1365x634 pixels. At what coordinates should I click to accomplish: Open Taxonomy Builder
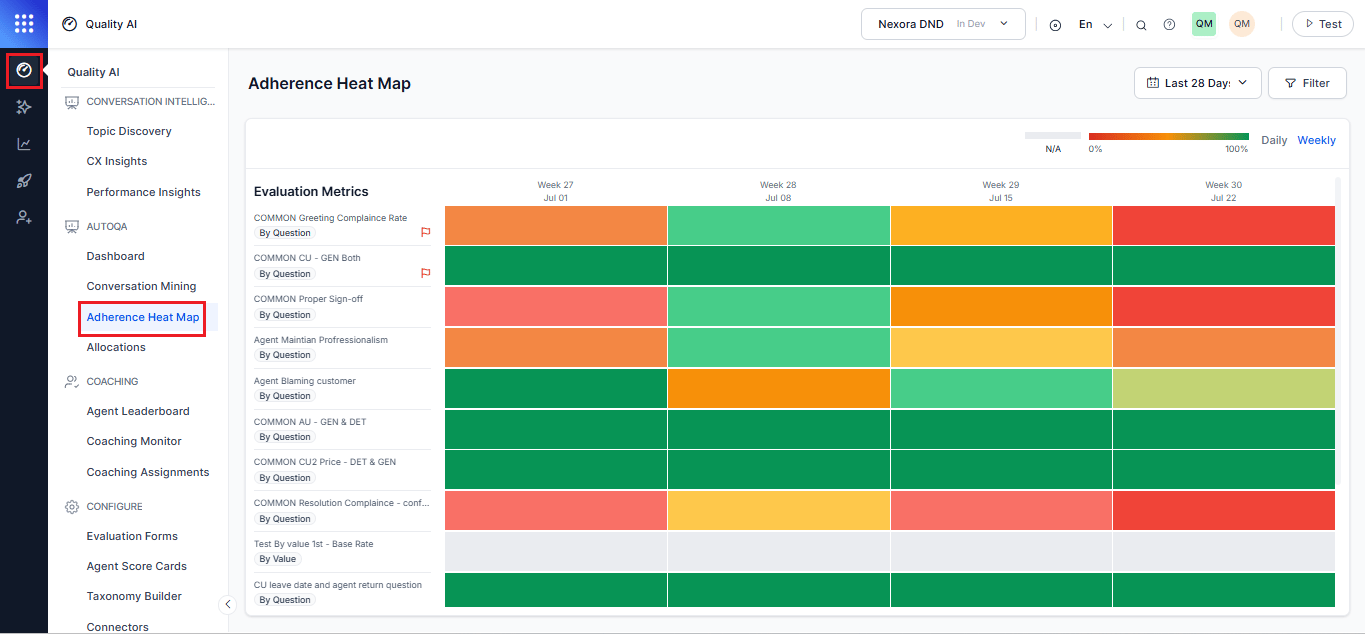point(134,596)
